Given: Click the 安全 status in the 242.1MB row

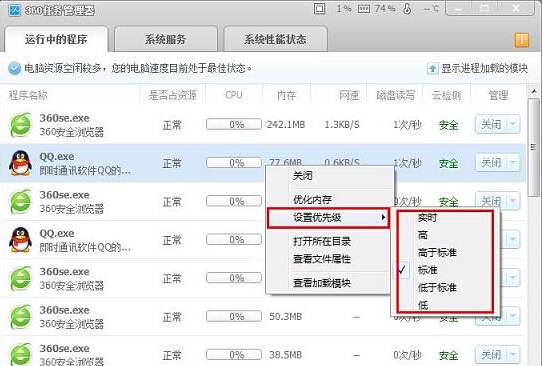Looking at the screenshot, I should [448, 125].
